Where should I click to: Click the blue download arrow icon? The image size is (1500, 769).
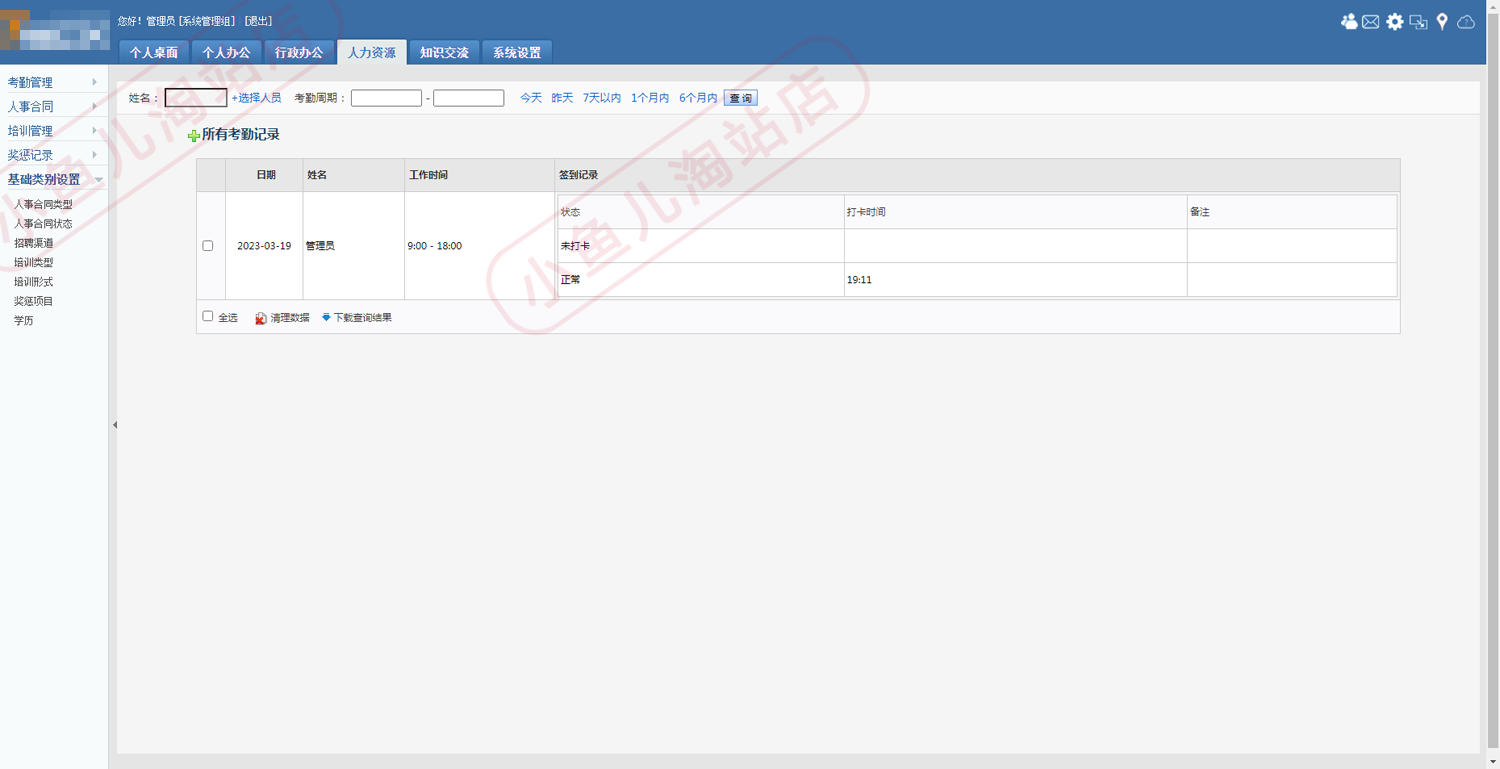[x=326, y=317]
